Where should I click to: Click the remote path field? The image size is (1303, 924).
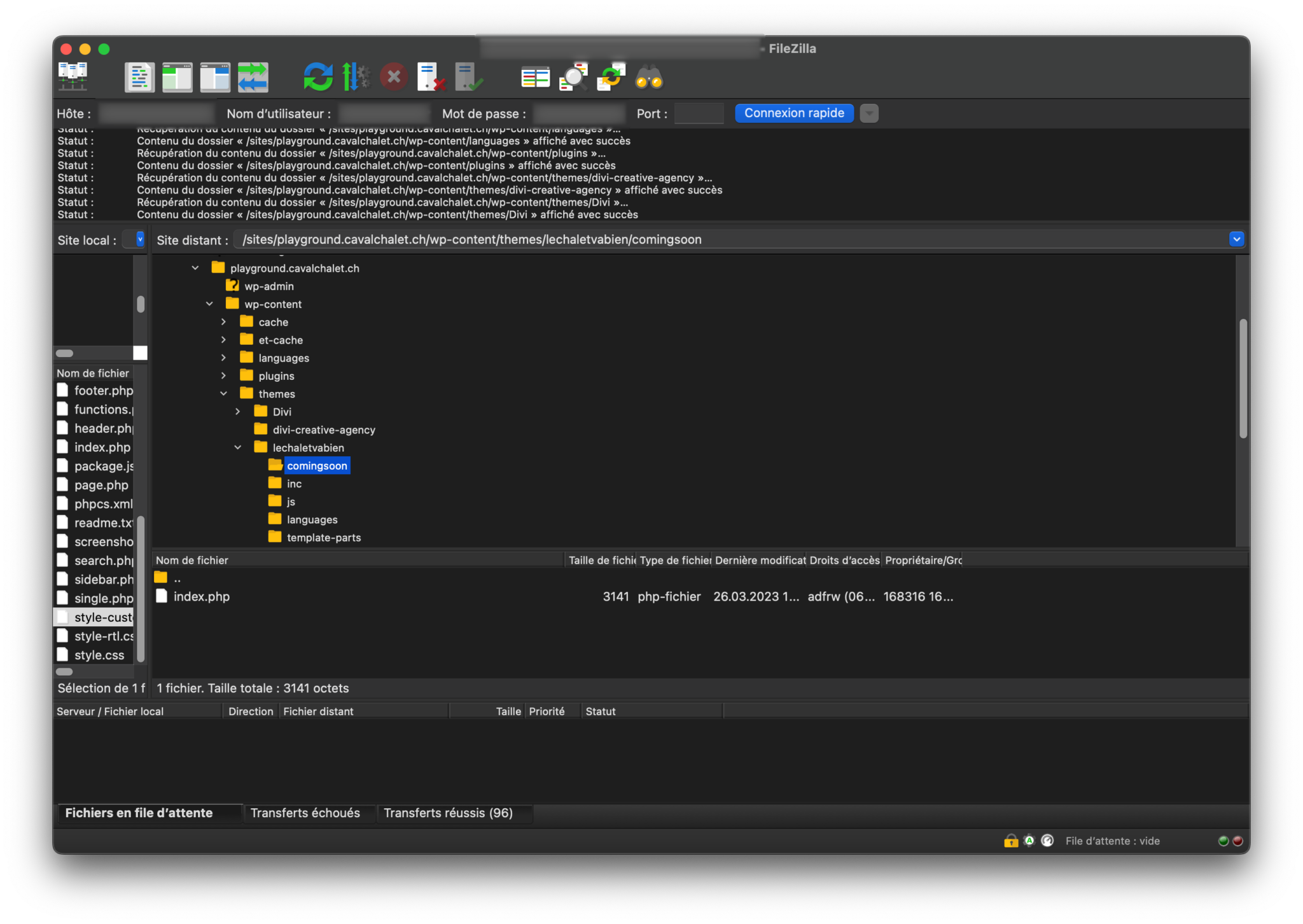click(730, 239)
